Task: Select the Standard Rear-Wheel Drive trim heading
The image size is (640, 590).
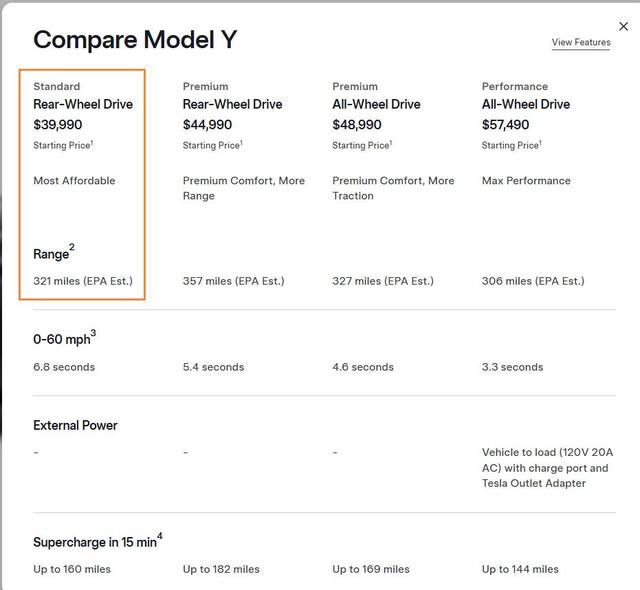Action: (x=82, y=104)
